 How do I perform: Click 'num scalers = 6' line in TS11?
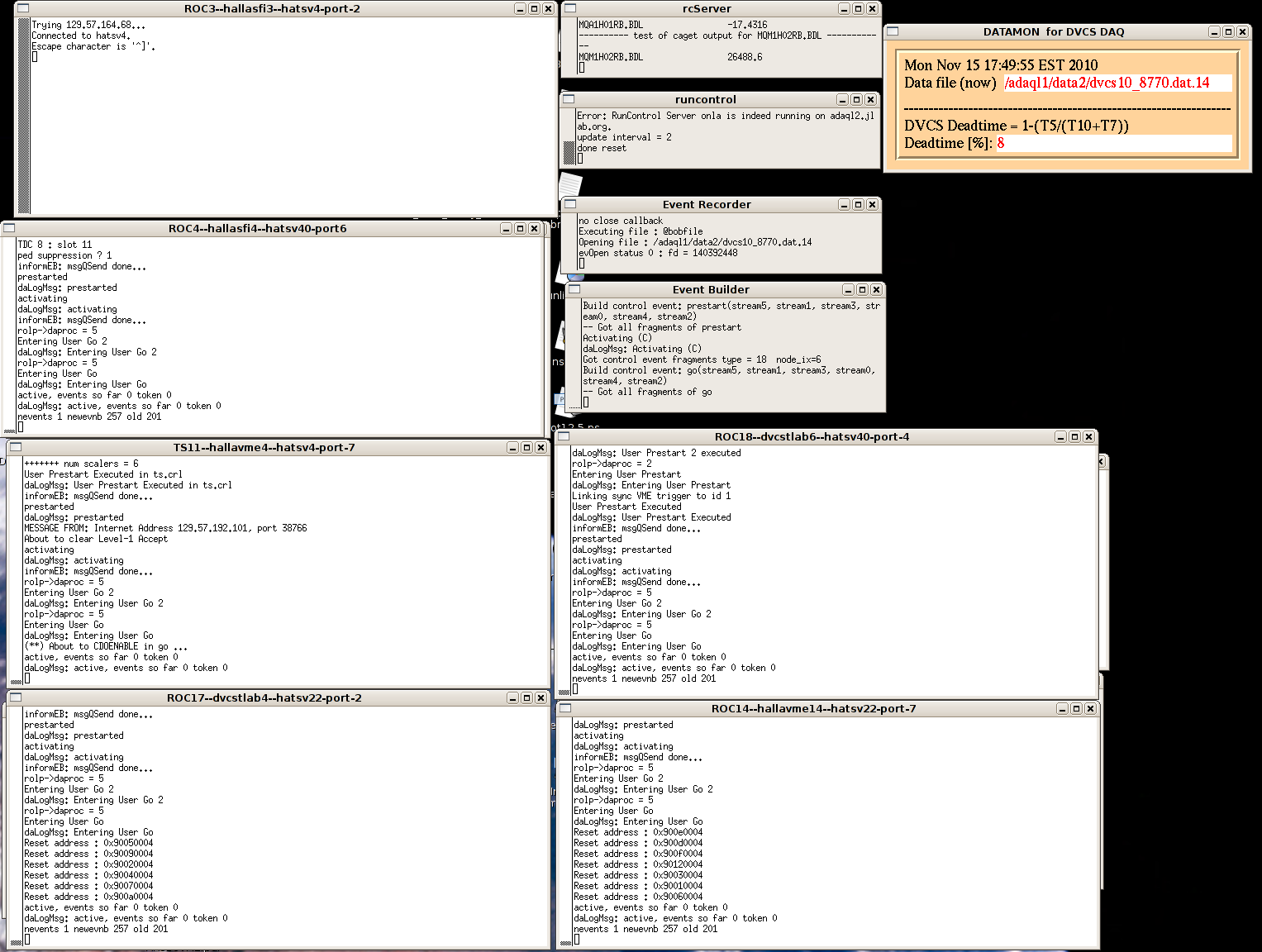[81, 464]
